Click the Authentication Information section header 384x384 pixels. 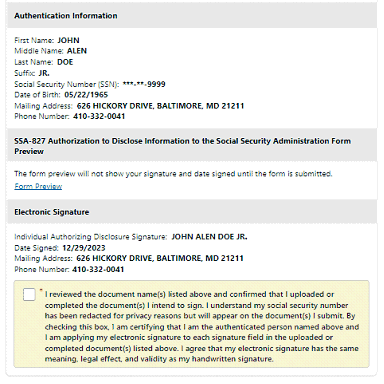[66, 16]
